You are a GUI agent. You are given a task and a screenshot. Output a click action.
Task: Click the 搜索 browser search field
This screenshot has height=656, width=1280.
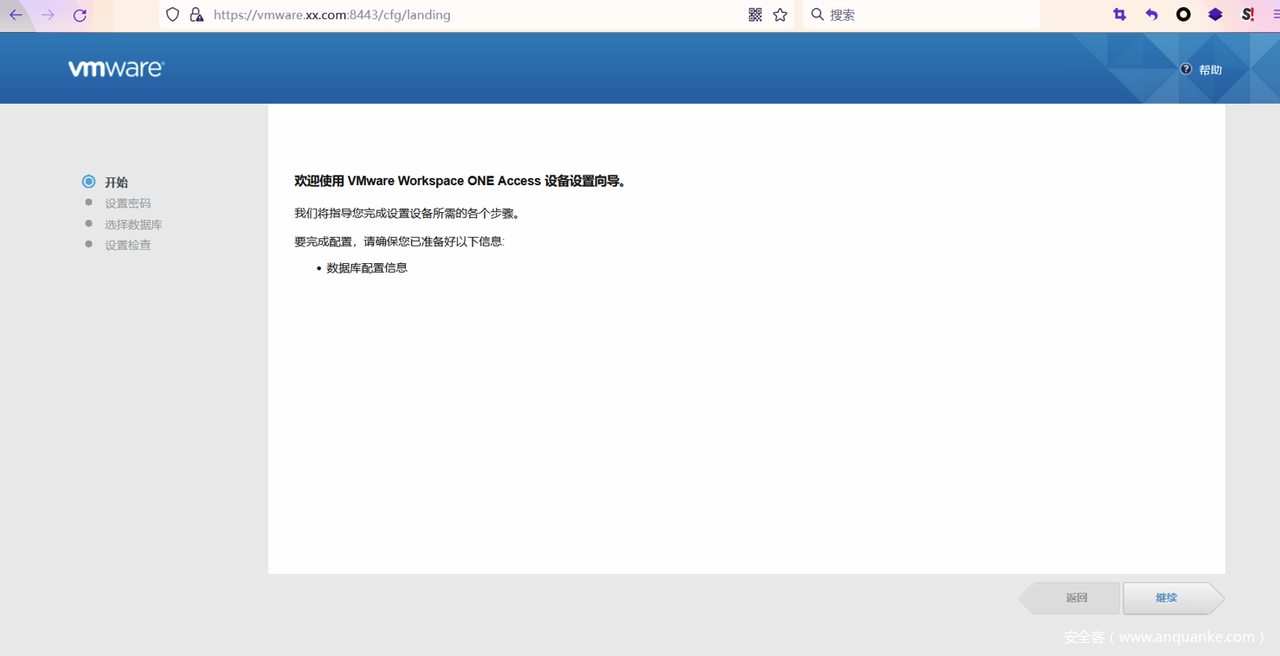(x=920, y=15)
